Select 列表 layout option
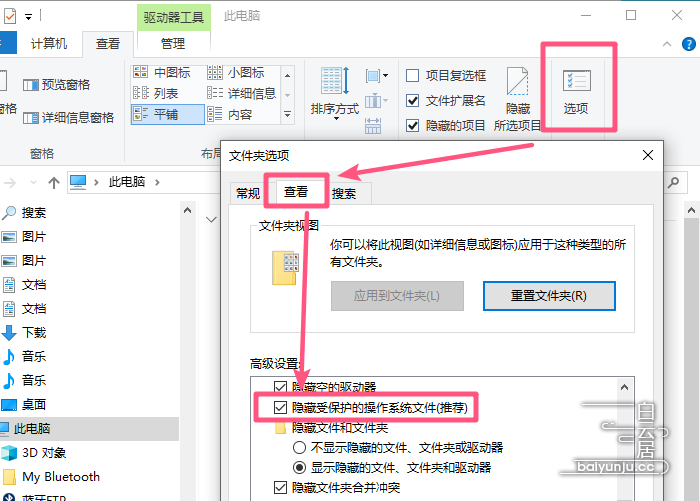This screenshot has width=700, height=501. tap(156, 93)
